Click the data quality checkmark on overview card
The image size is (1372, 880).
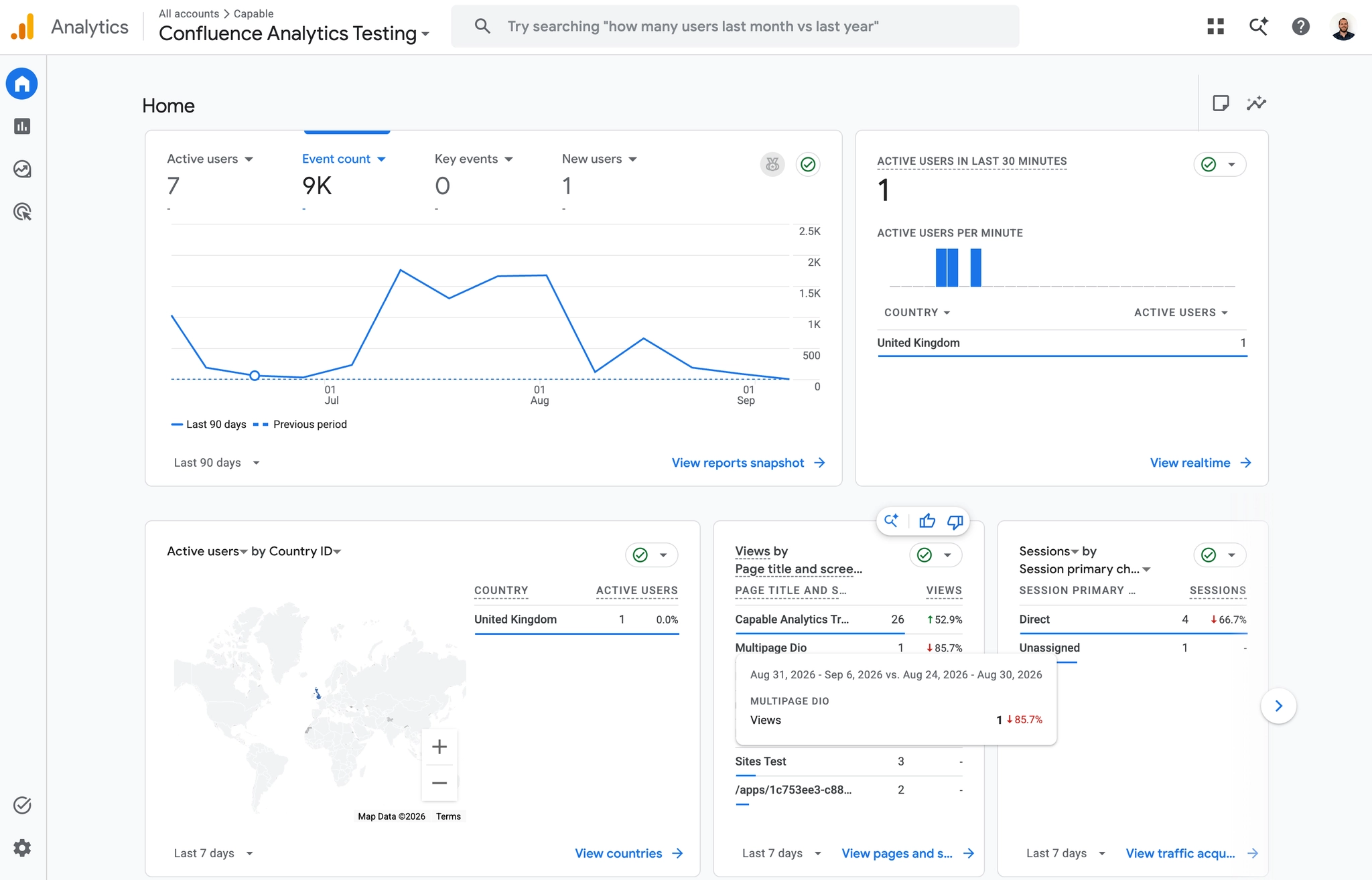[809, 164]
